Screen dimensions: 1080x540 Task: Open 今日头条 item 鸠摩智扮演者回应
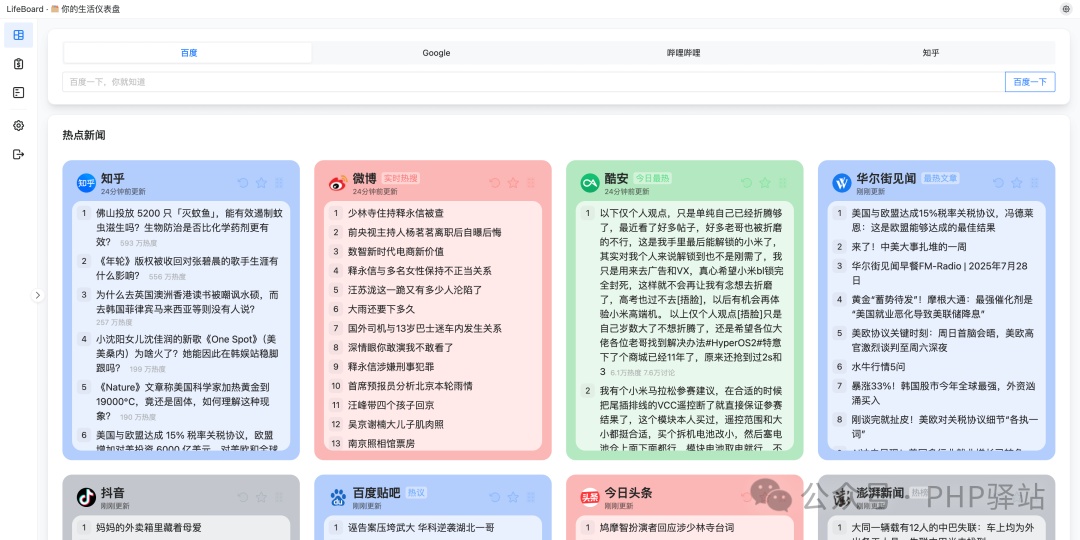click(667, 528)
